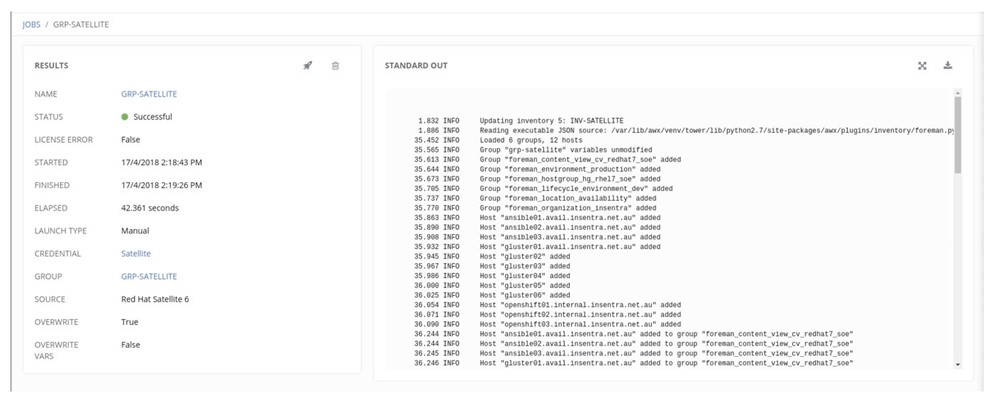The height and width of the screenshot is (410, 998).
Task: Click log timestamp 36.246
Action: [x=425, y=364]
